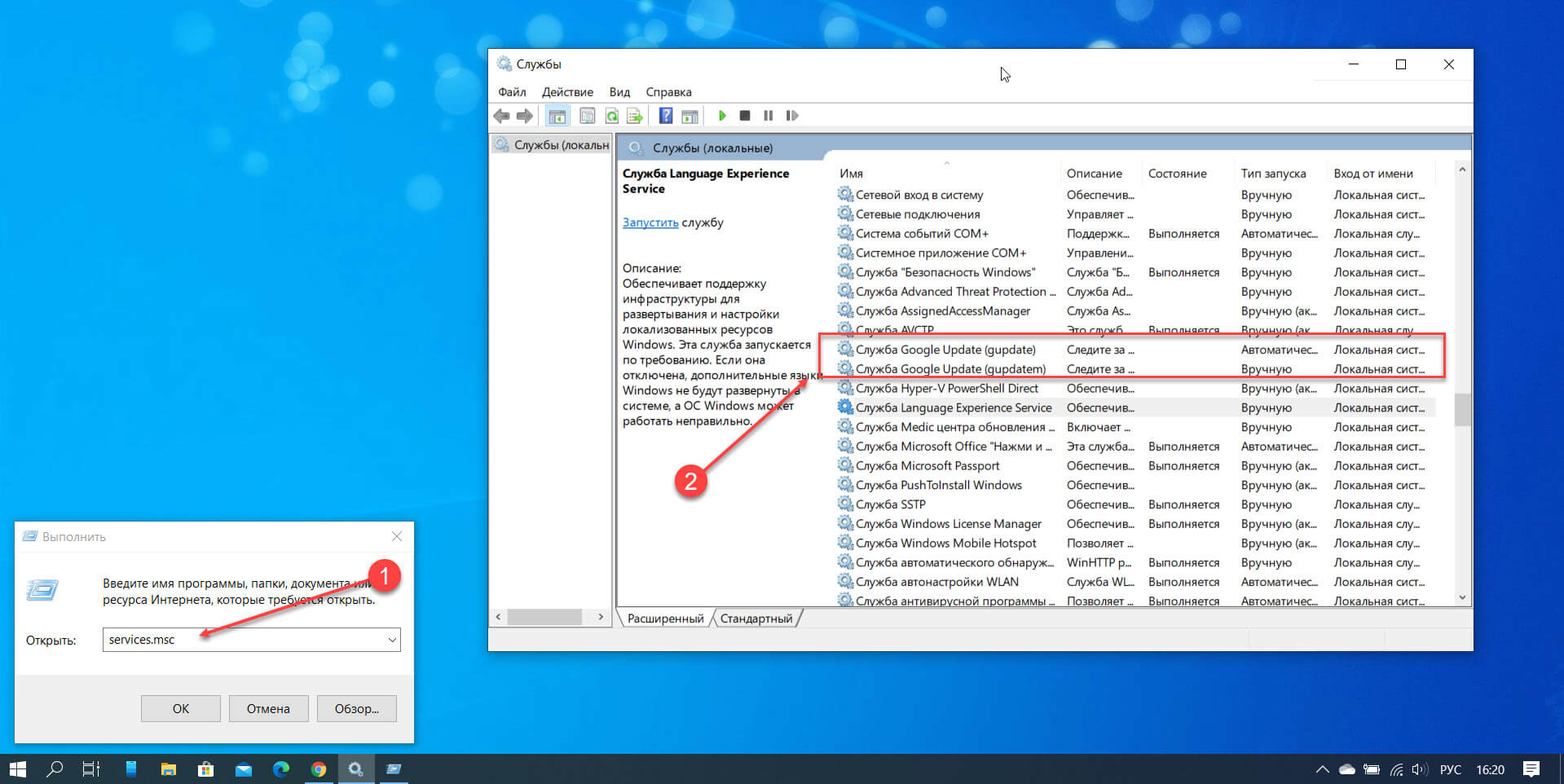Select Сетевые подключения service
This screenshot has width=1564, height=784.
pos(1135,214)
